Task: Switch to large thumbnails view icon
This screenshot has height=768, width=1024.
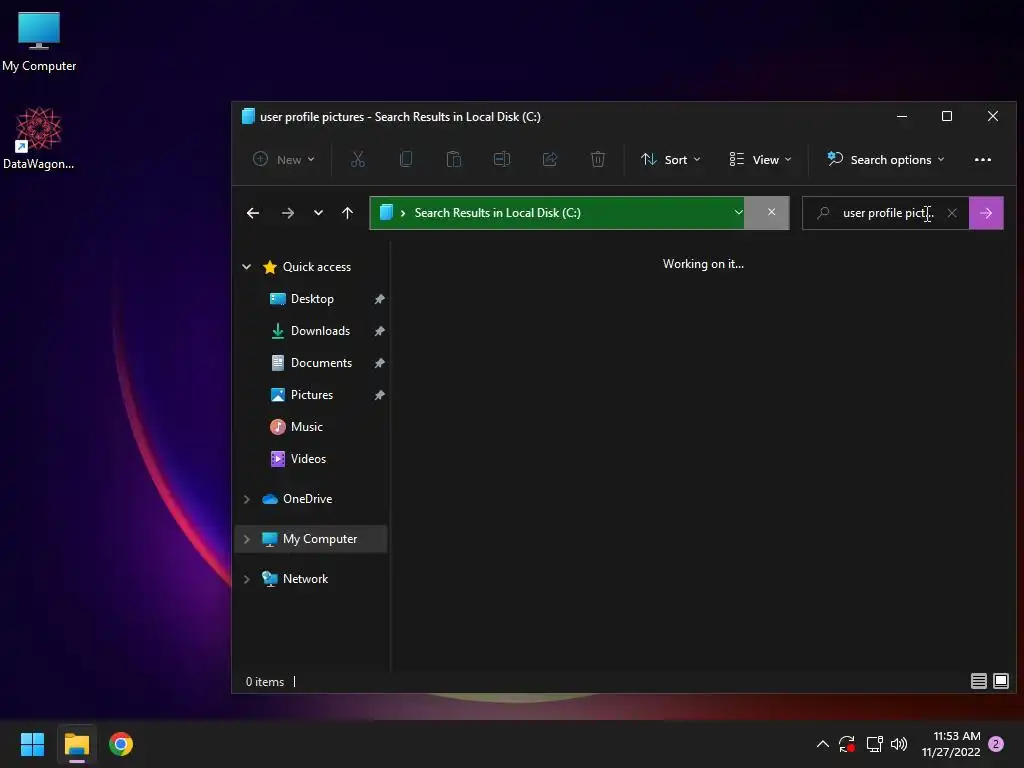Action: click(1000, 681)
